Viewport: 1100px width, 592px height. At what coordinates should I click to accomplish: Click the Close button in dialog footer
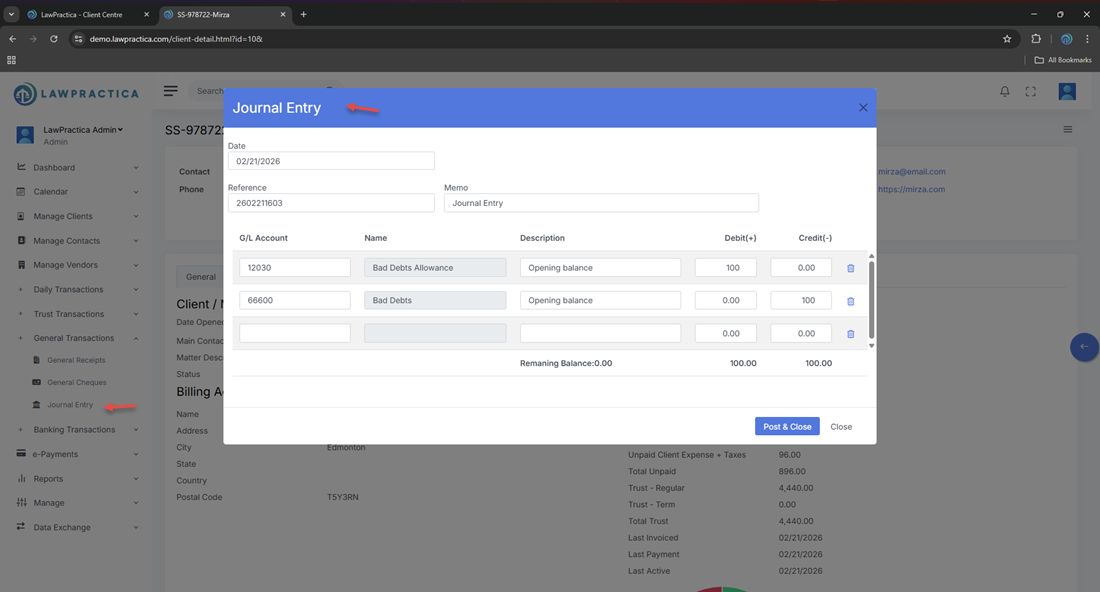841,427
